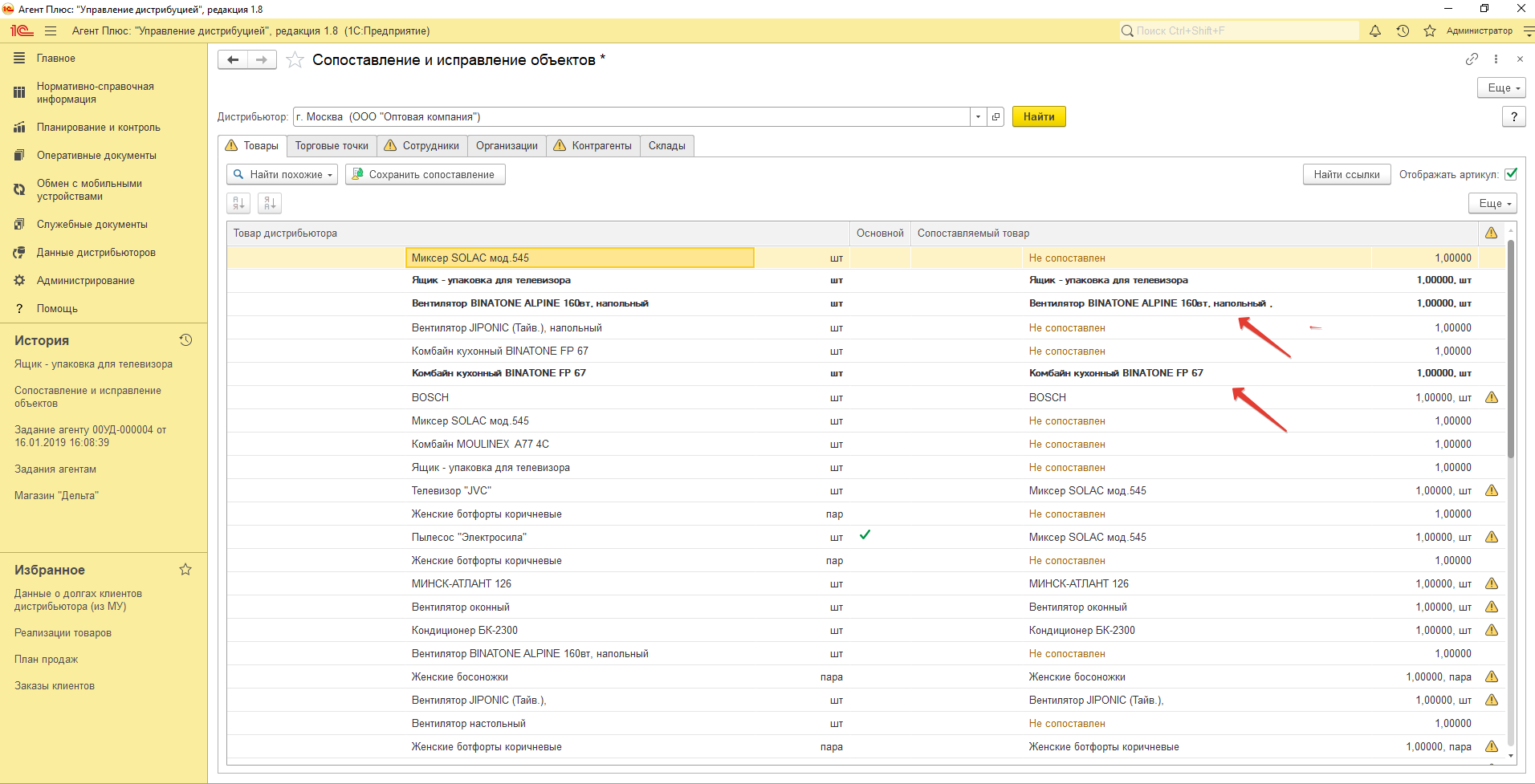Screen dimensions: 1535x784
Task: Close the Сопоставление form tab
Action: coord(1520,59)
